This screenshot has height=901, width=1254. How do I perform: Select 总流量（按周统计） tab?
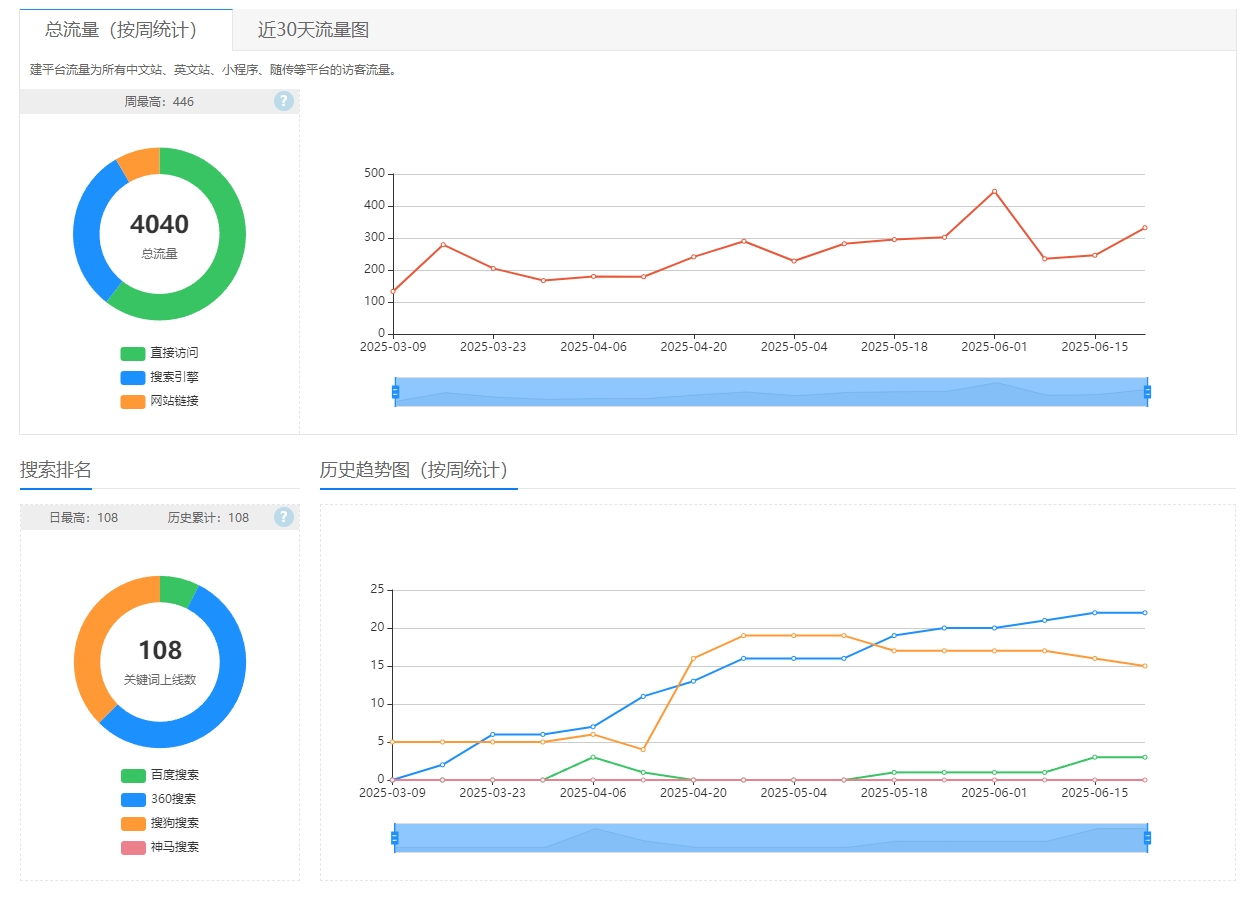[x=121, y=30]
